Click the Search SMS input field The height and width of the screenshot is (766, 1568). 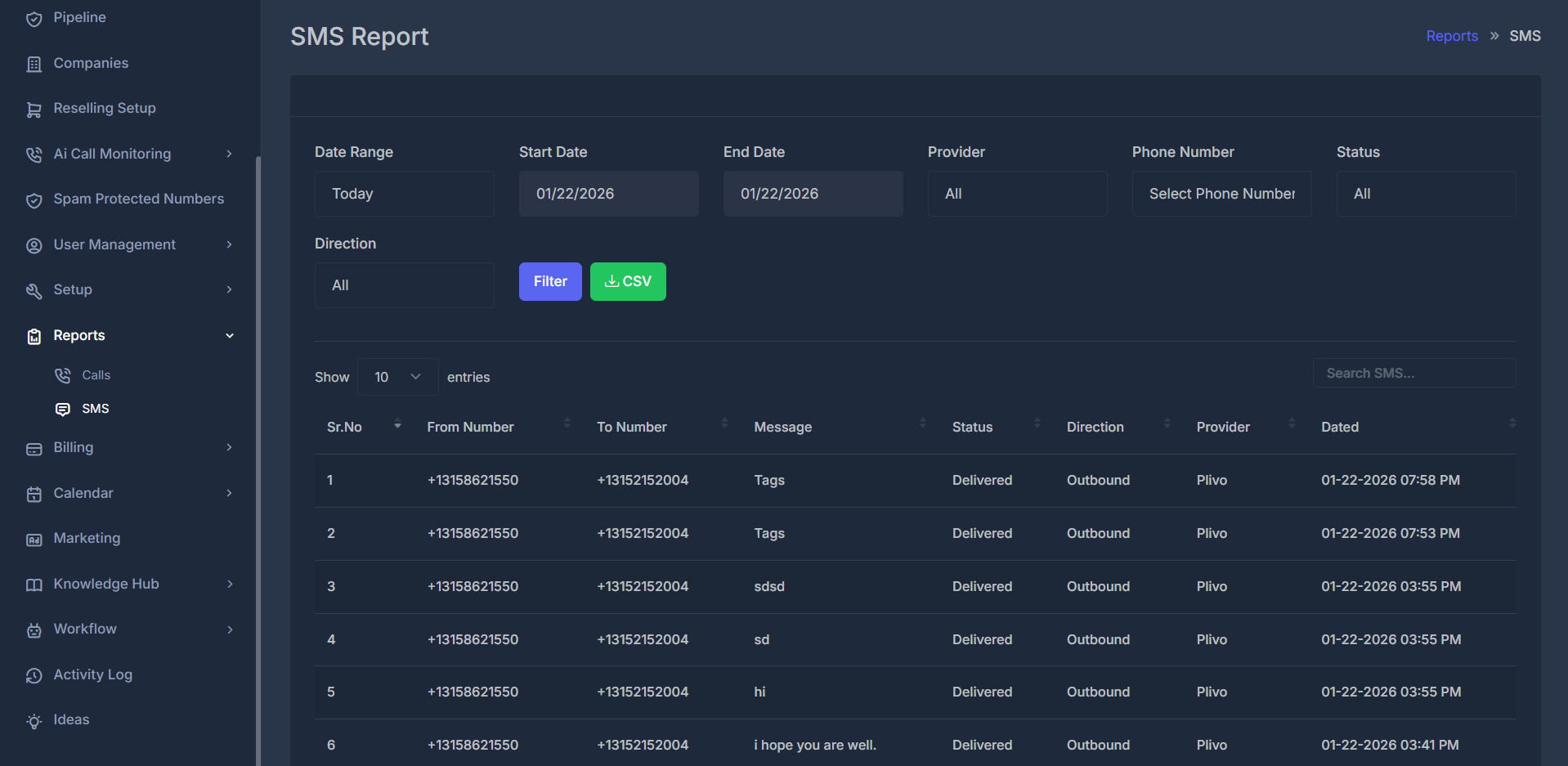[x=1413, y=373]
